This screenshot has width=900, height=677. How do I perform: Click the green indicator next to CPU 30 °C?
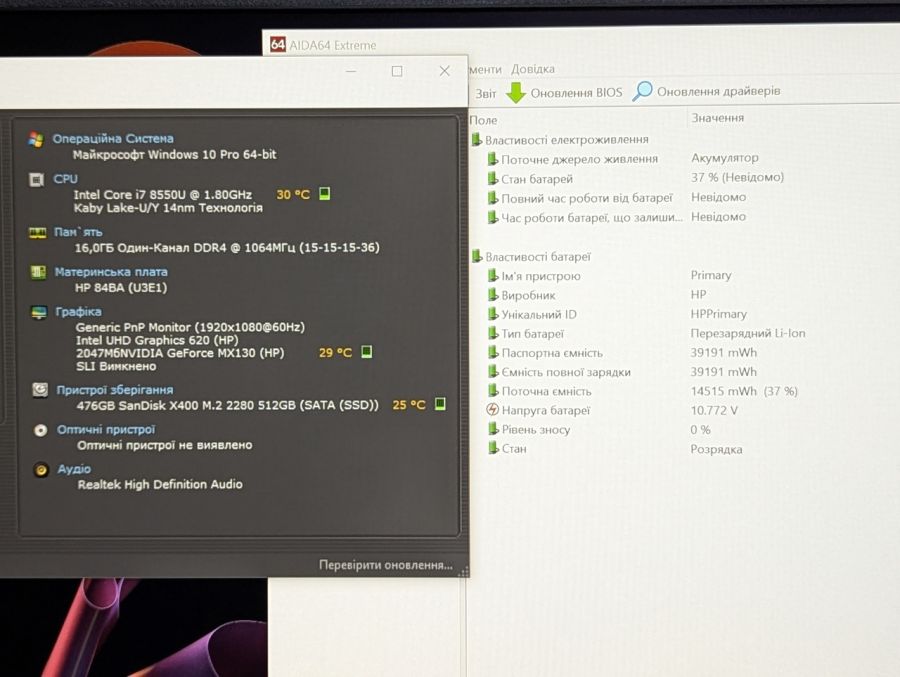coord(324,194)
